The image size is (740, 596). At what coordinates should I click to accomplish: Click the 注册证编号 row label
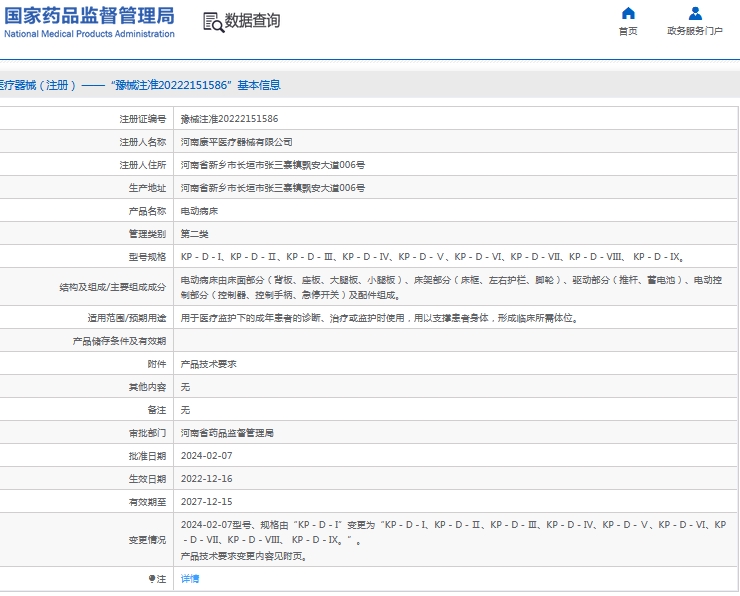(143, 119)
